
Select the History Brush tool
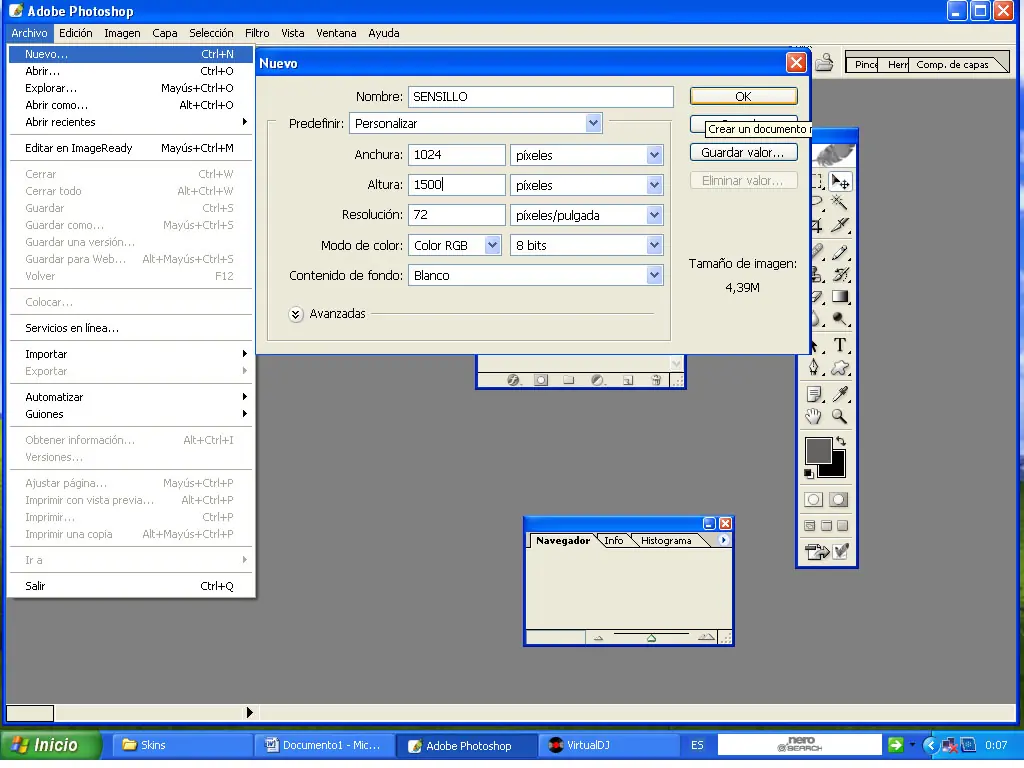point(840,275)
